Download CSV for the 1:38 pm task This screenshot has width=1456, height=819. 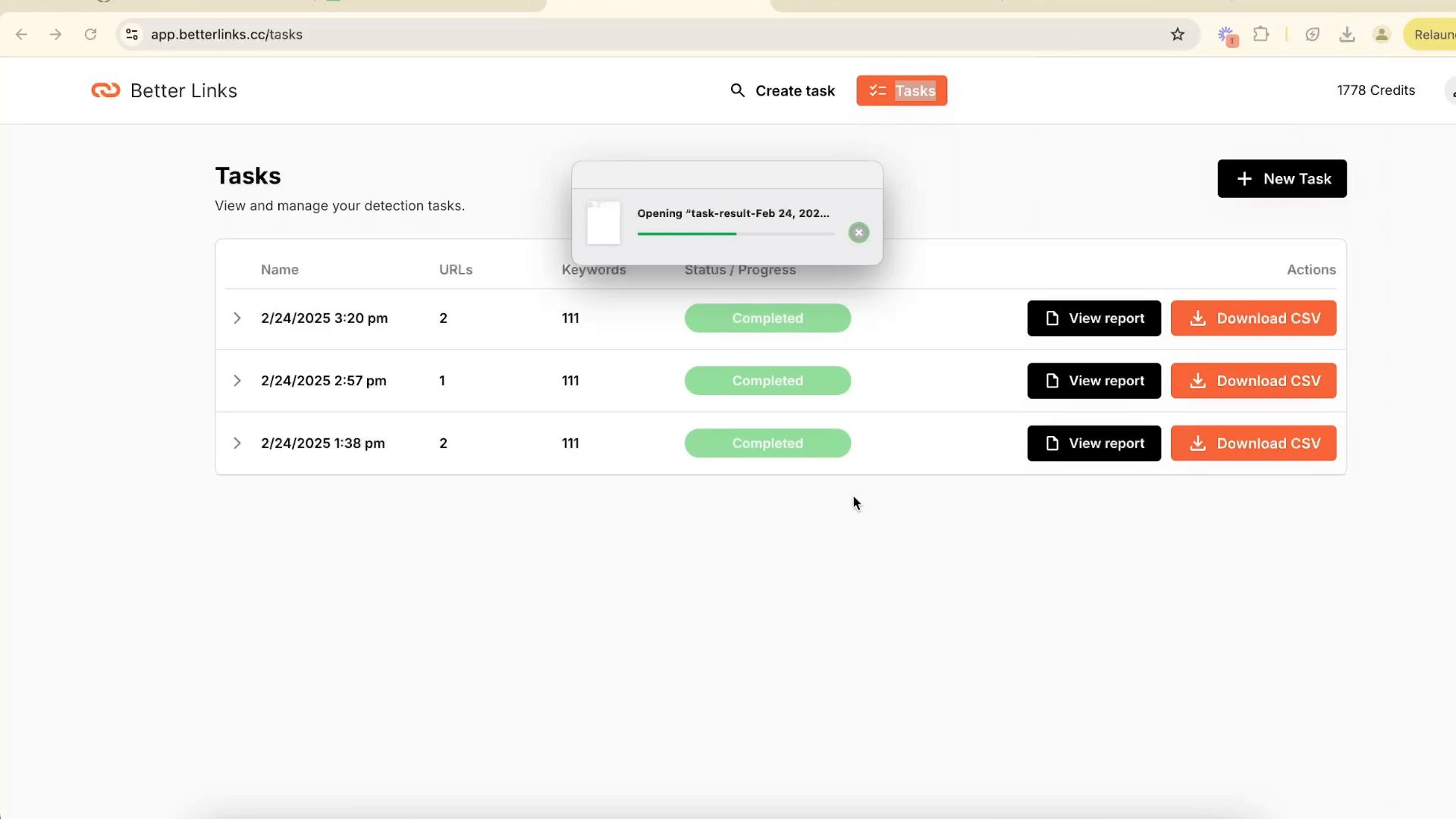point(1253,444)
